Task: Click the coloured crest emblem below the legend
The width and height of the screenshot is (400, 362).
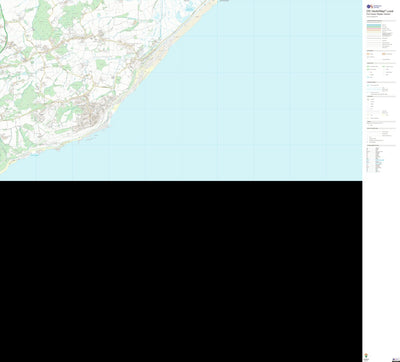Action: [x=366, y=355]
